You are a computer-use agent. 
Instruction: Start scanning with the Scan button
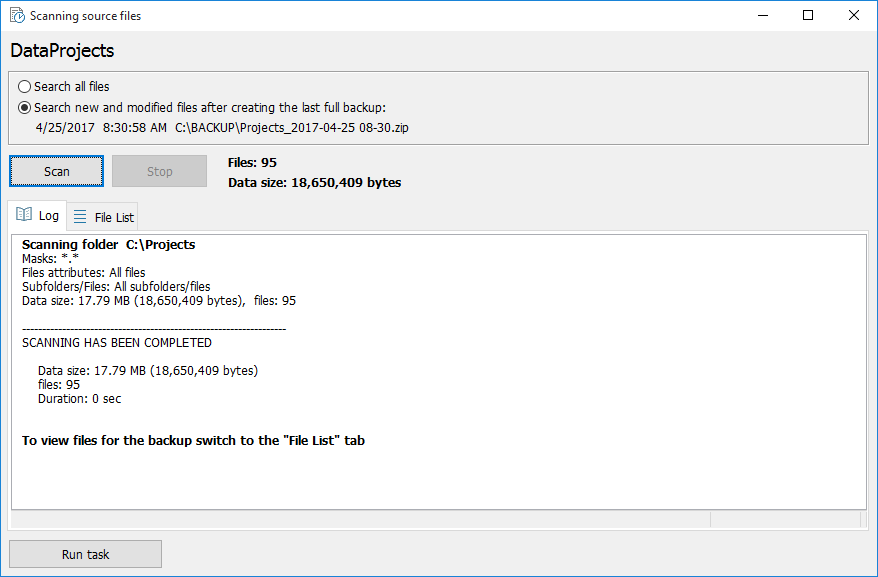pos(57,171)
